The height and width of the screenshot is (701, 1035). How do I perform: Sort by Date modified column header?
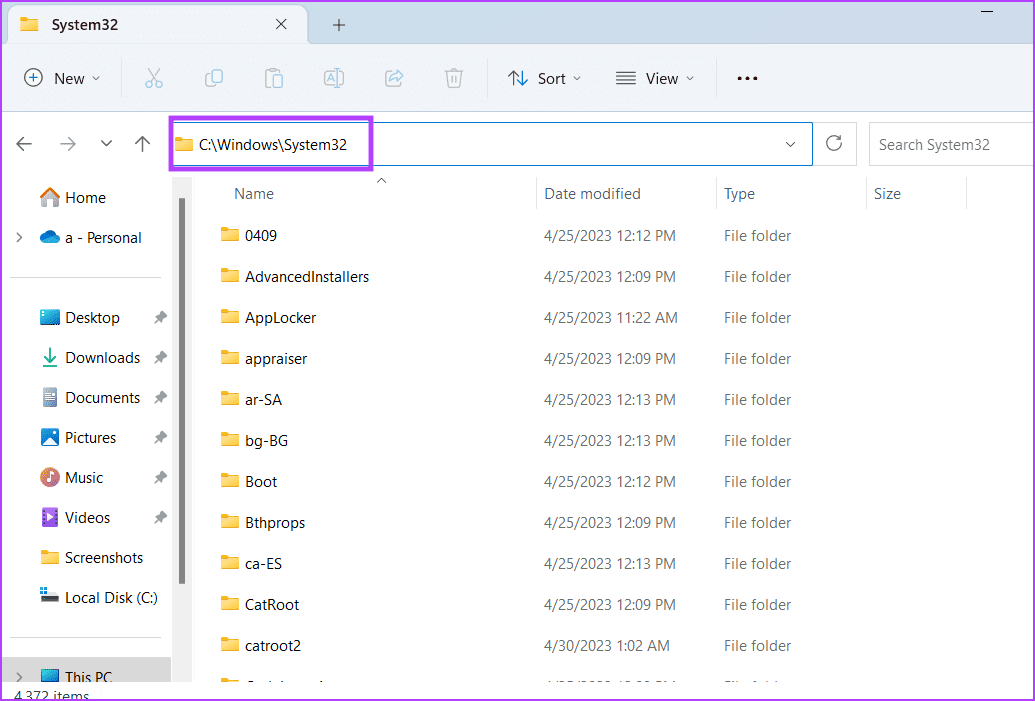click(592, 194)
